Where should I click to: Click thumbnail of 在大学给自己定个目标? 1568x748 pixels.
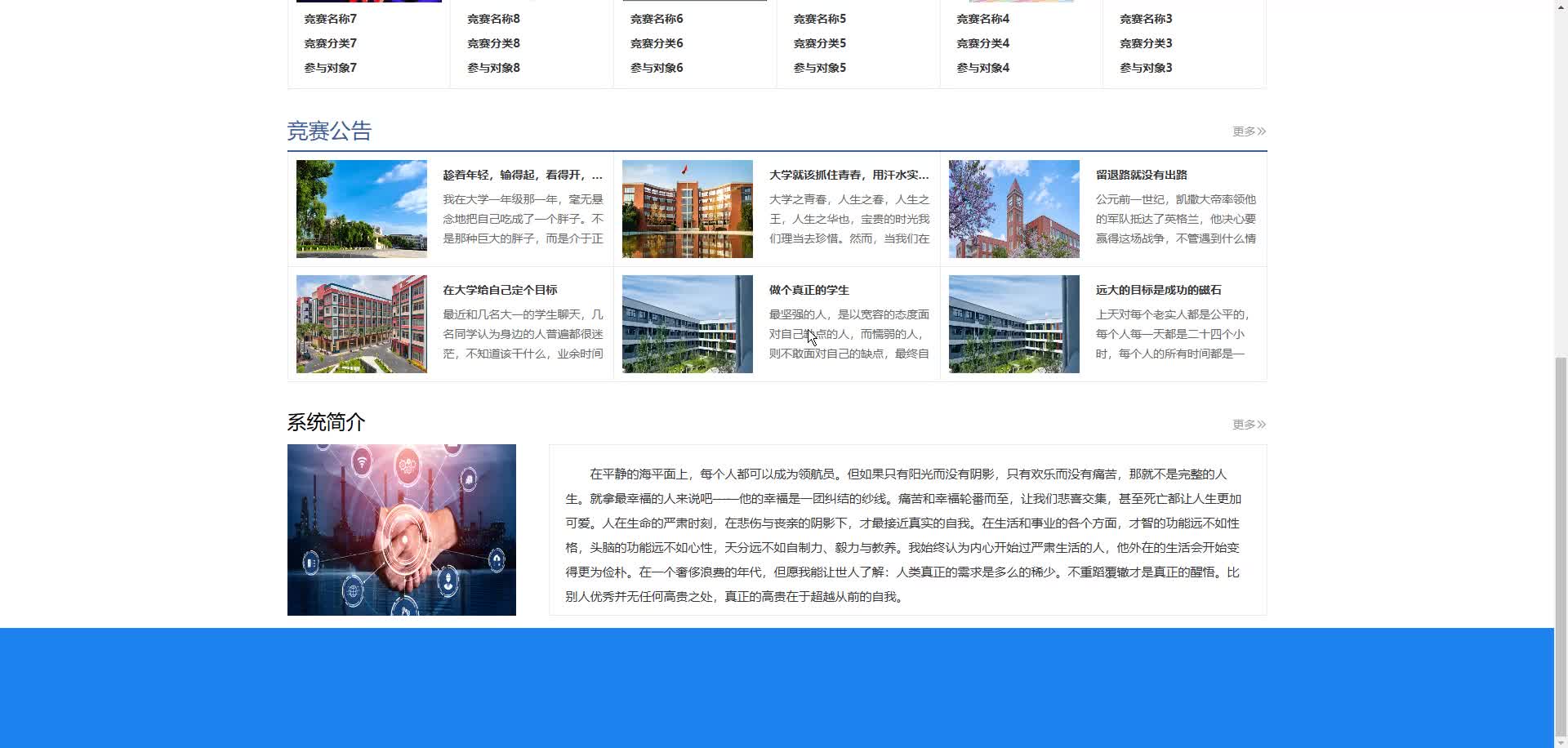(x=361, y=324)
